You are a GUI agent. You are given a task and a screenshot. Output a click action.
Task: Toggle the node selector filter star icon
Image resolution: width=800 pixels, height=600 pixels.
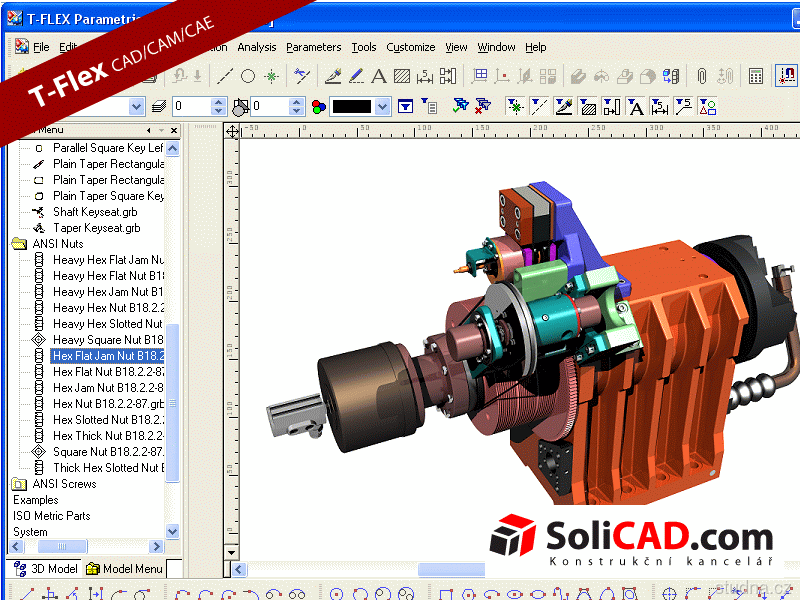pyautogui.click(x=515, y=107)
